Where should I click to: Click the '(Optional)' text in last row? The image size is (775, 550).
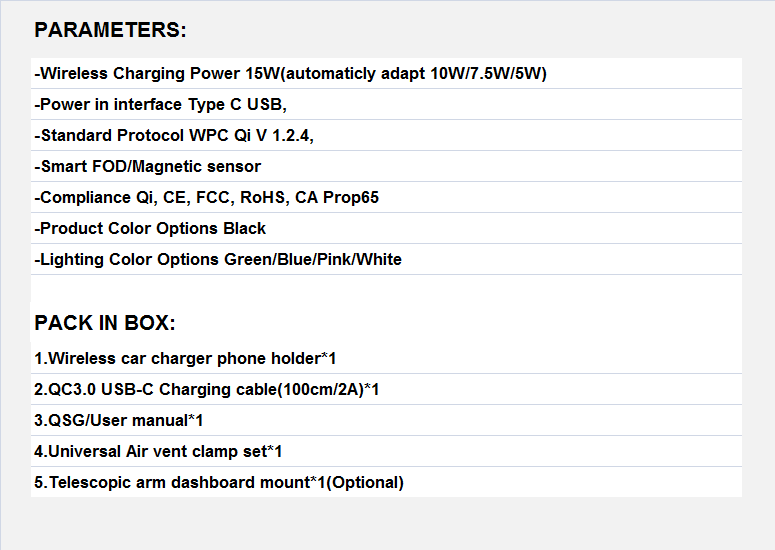point(365,483)
